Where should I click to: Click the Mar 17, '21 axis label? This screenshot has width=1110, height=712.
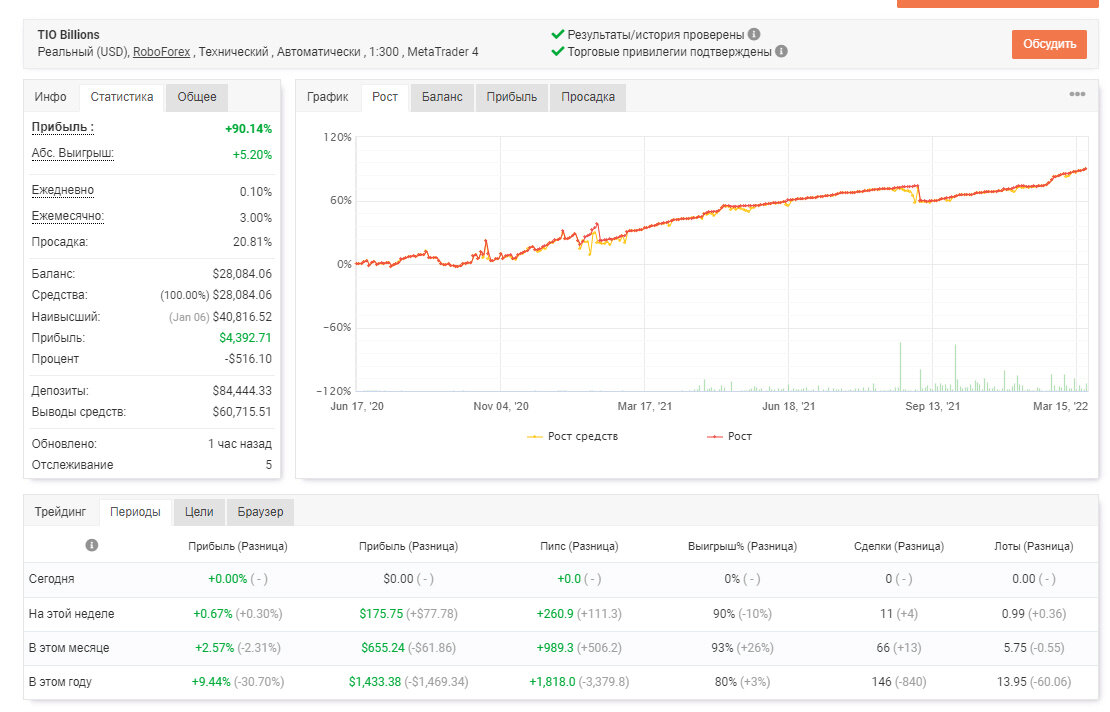(644, 406)
